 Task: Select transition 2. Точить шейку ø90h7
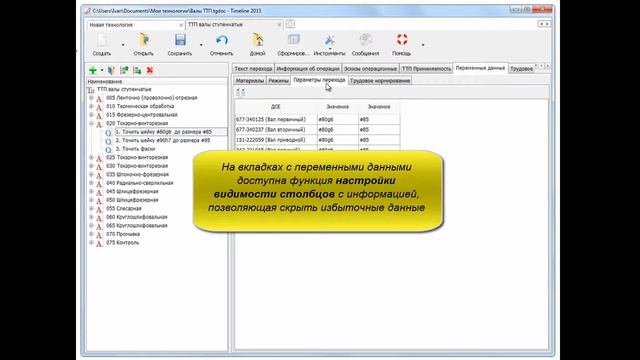pos(163,140)
